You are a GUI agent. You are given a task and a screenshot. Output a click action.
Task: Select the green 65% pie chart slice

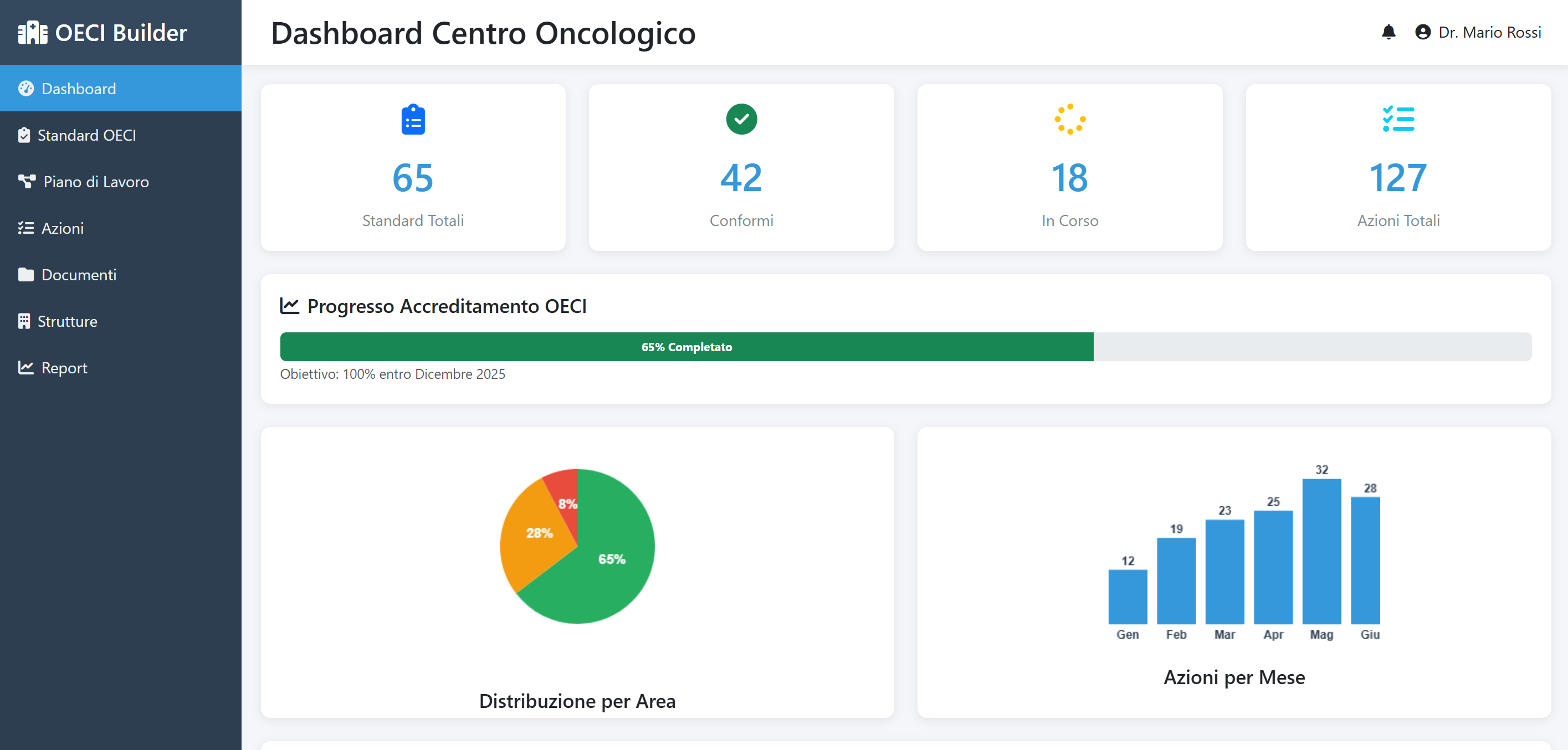point(612,558)
